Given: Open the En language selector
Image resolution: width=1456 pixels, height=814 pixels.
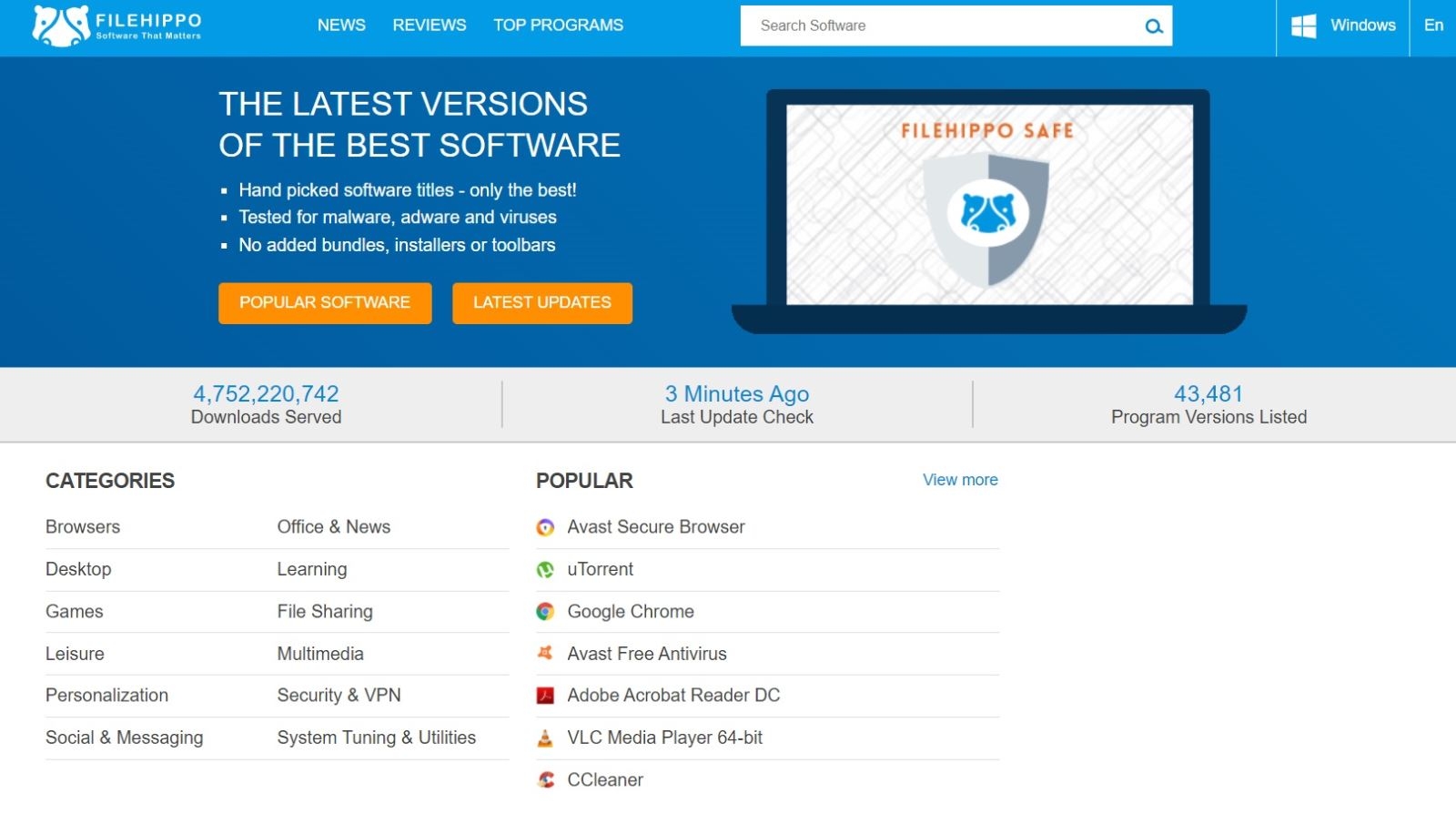Looking at the screenshot, I should click(1433, 26).
